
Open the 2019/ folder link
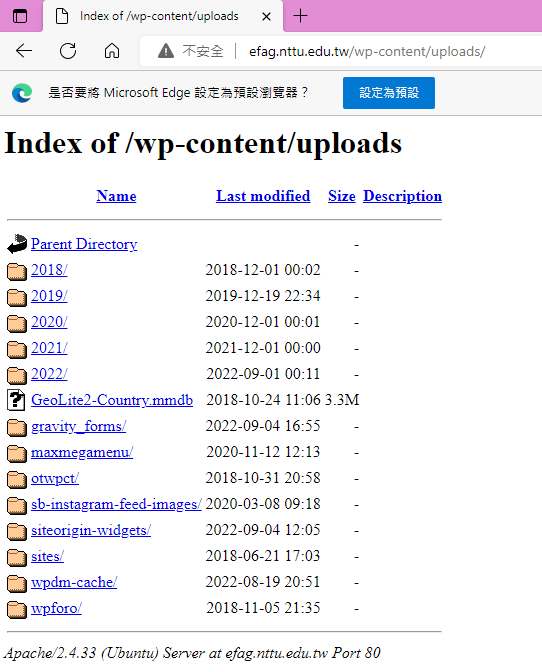tap(49, 296)
